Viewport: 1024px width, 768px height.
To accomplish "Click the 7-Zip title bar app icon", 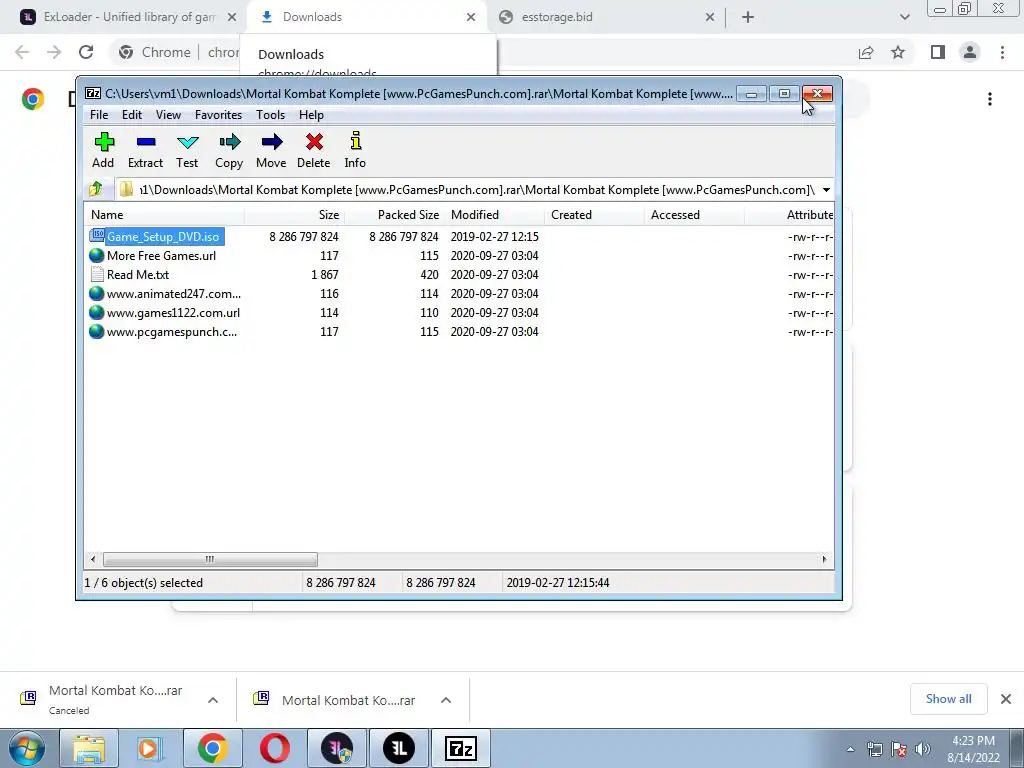I will (x=93, y=93).
